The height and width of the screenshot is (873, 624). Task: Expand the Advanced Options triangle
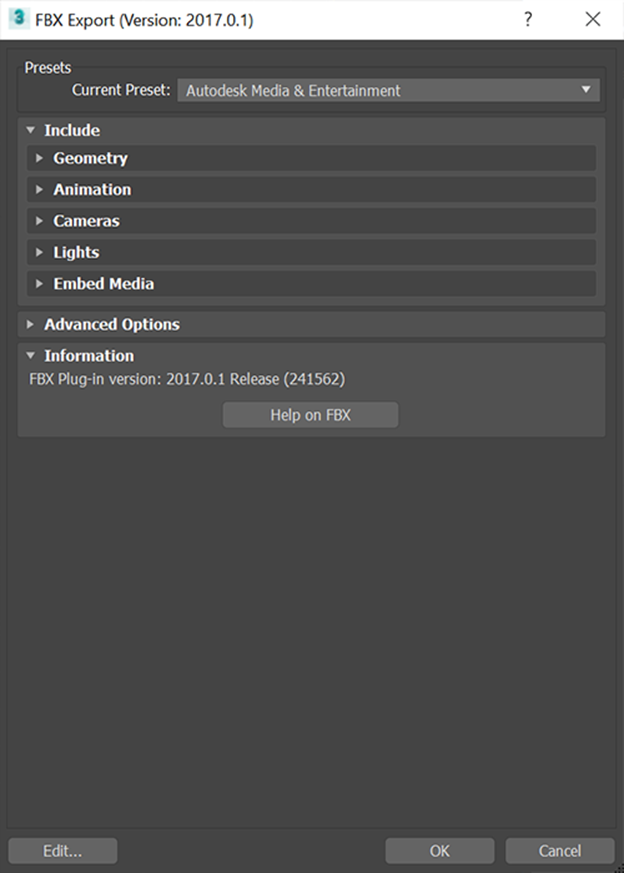point(30,324)
